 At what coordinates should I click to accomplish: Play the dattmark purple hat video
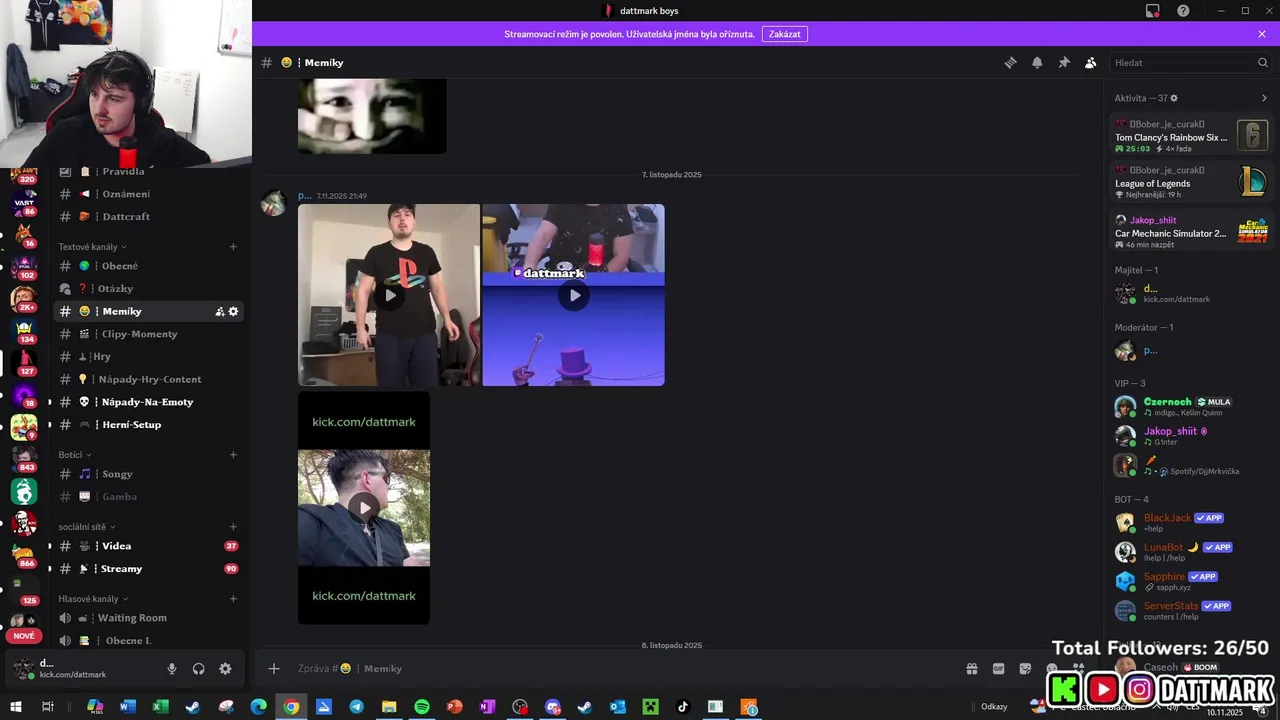[x=574, y=295]
